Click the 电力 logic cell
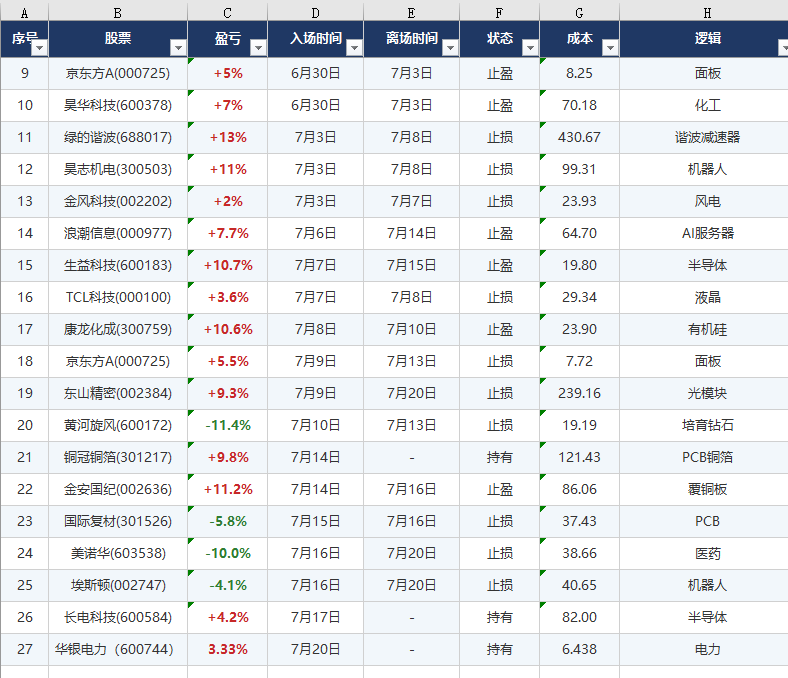 click(704, 649)
